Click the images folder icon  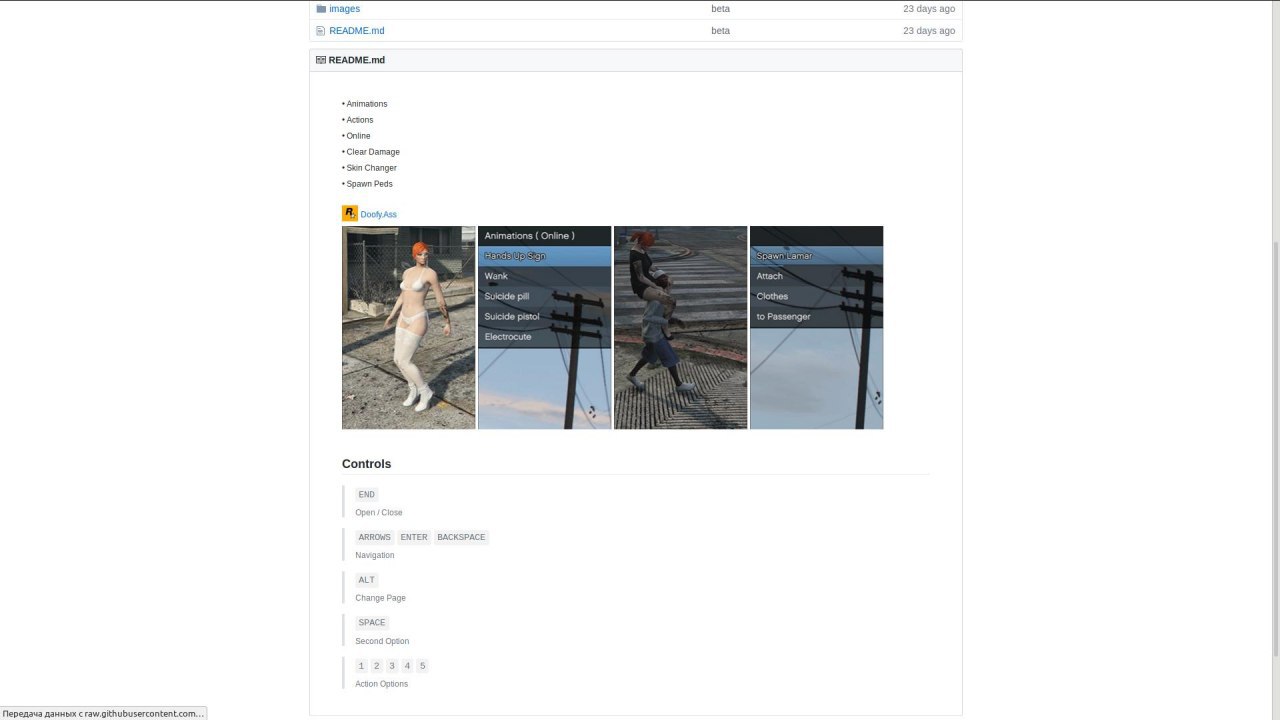pyautogui.click(x=321, y=9)
